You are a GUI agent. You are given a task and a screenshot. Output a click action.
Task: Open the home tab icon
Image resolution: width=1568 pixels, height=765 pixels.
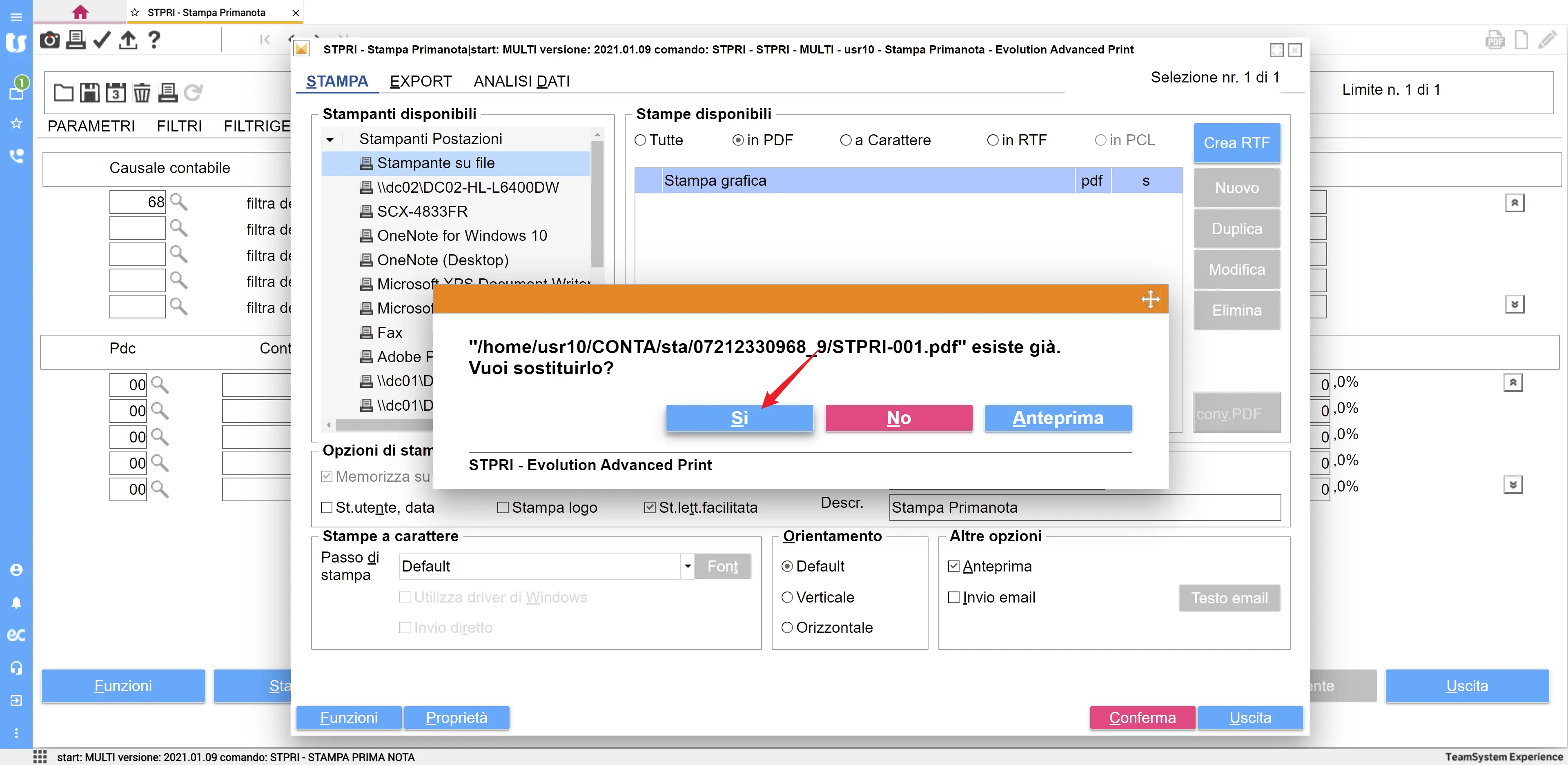pyautogui.click(x=80, y=12)
